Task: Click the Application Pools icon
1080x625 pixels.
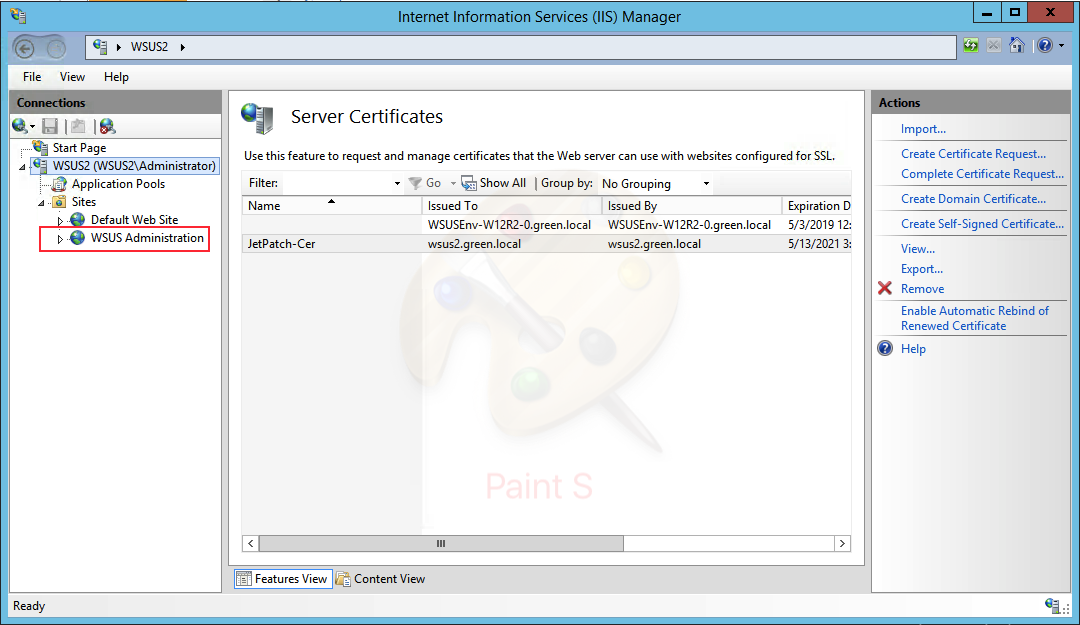Action: click(x=60, y=184)
